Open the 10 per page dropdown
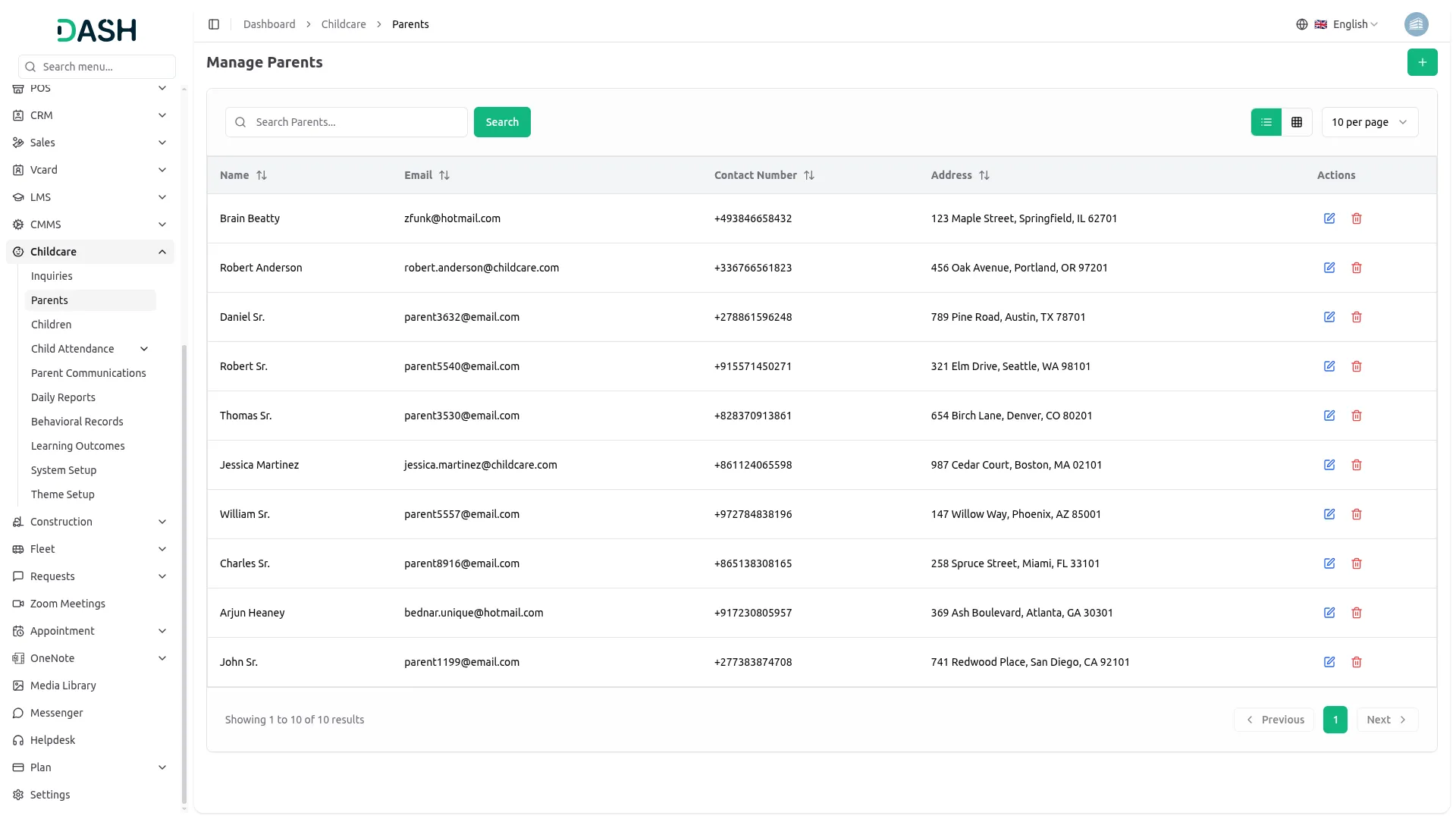This screenshot has height=819, width=1456. tap(1369, 122)
